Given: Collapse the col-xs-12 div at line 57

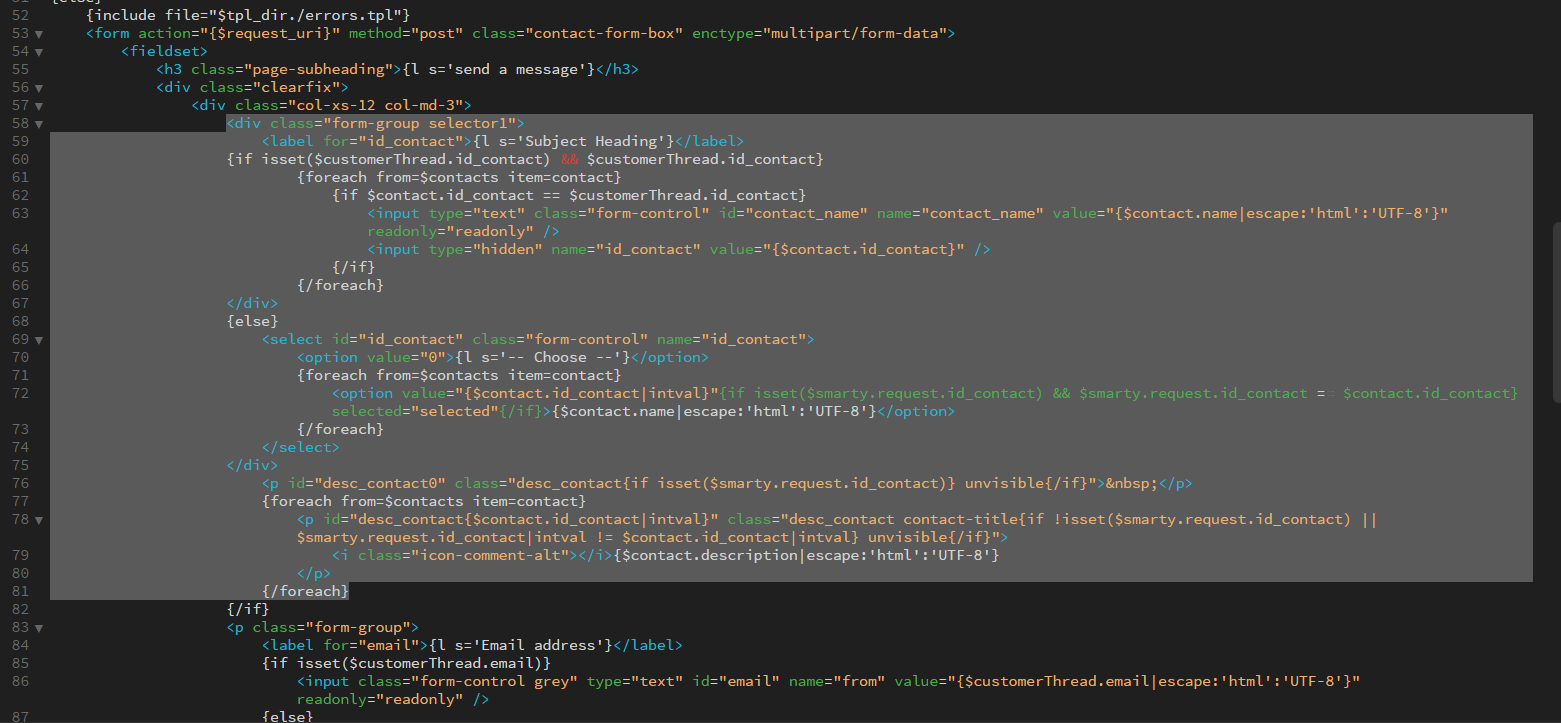Looking at the screenshot, I should click(x=39, y=106).
